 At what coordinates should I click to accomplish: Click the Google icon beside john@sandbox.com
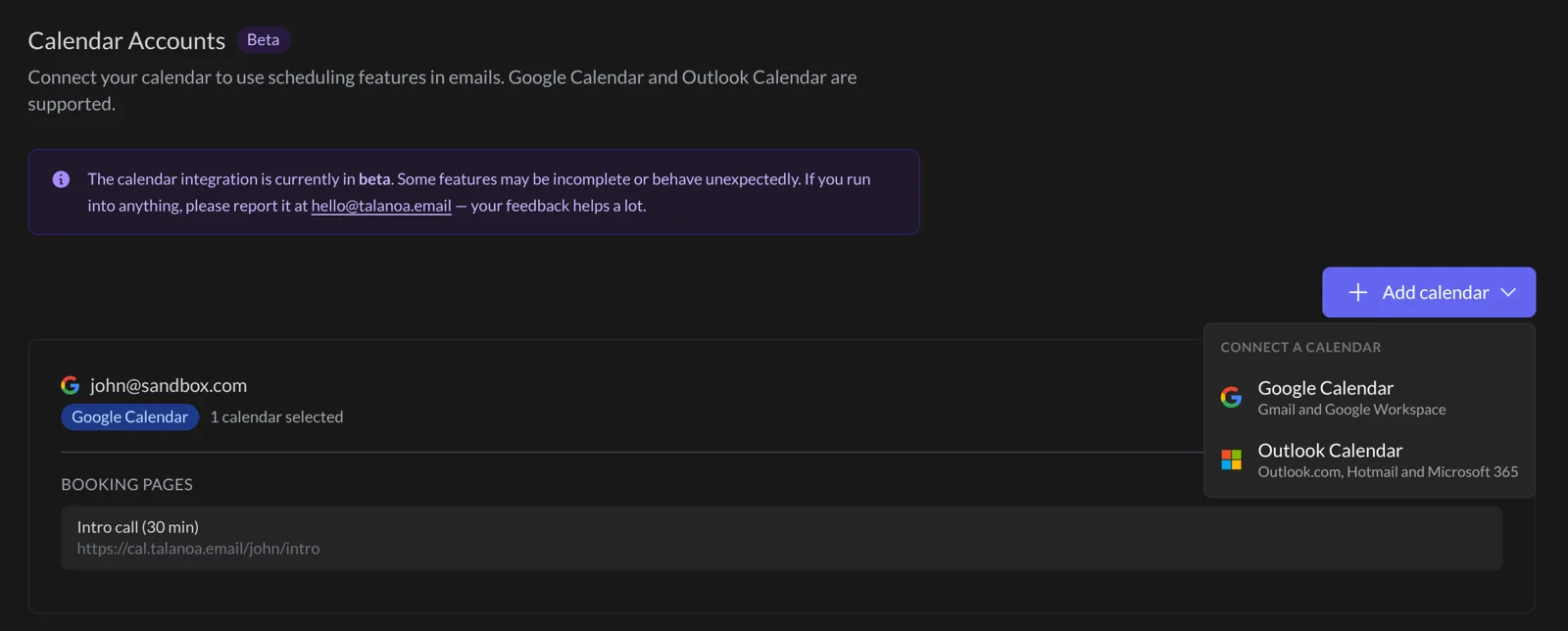pos(70,385)
